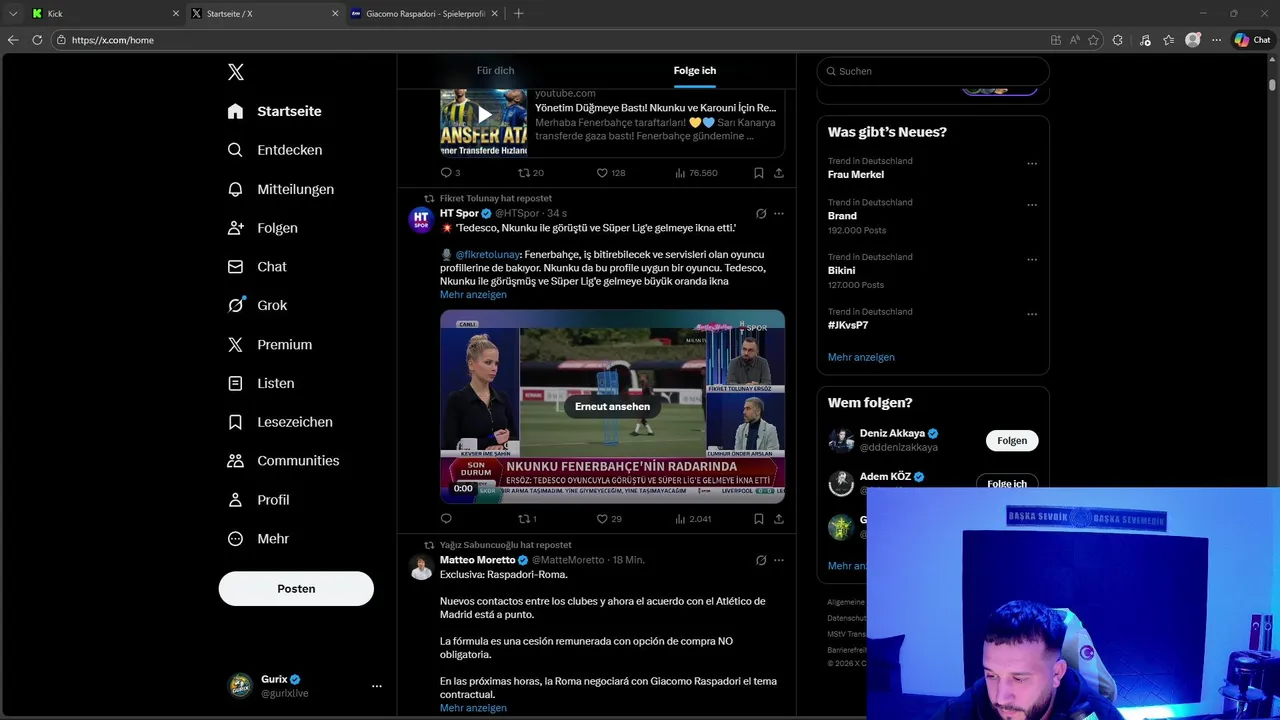The height and width of the screenshot is (720, 1280).
Task: Click the X logo in sidebar
Action: [x=236, y=72]
